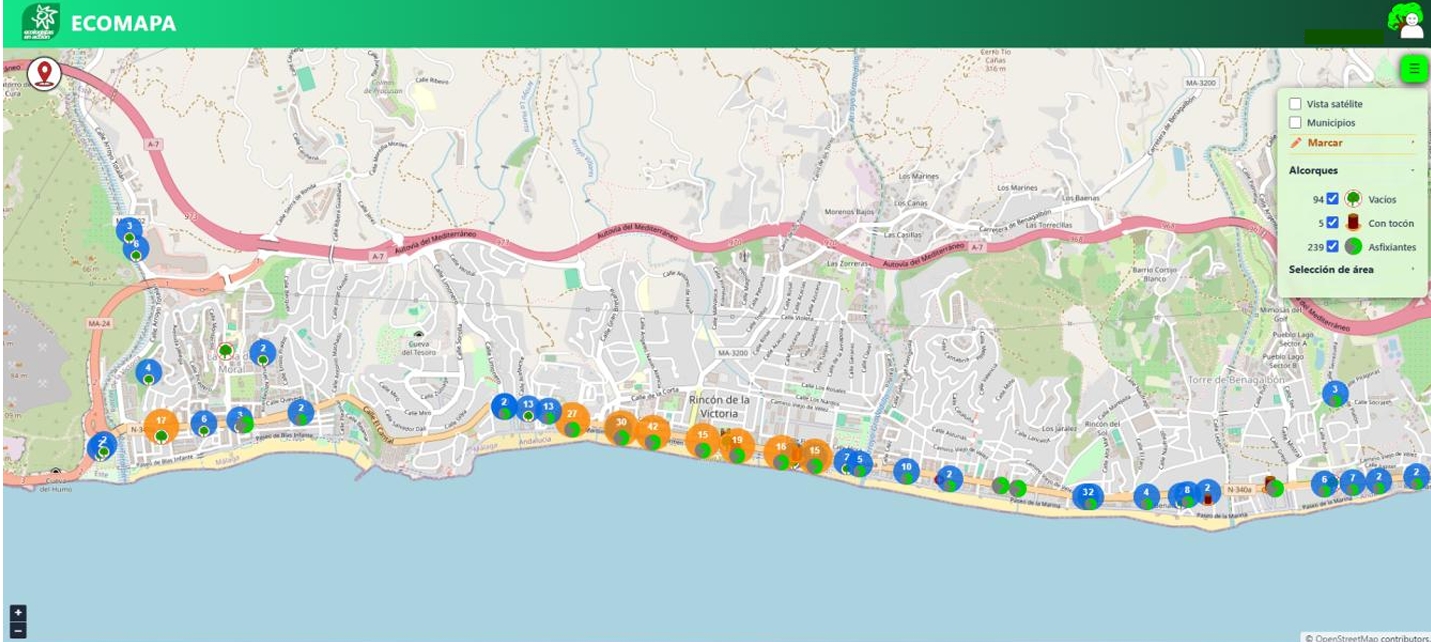Uncheck the Vacíos alcorques checkbox
Viewport: 1431px width, 642px height.
pyautogui.click(x=1332, y=199)
